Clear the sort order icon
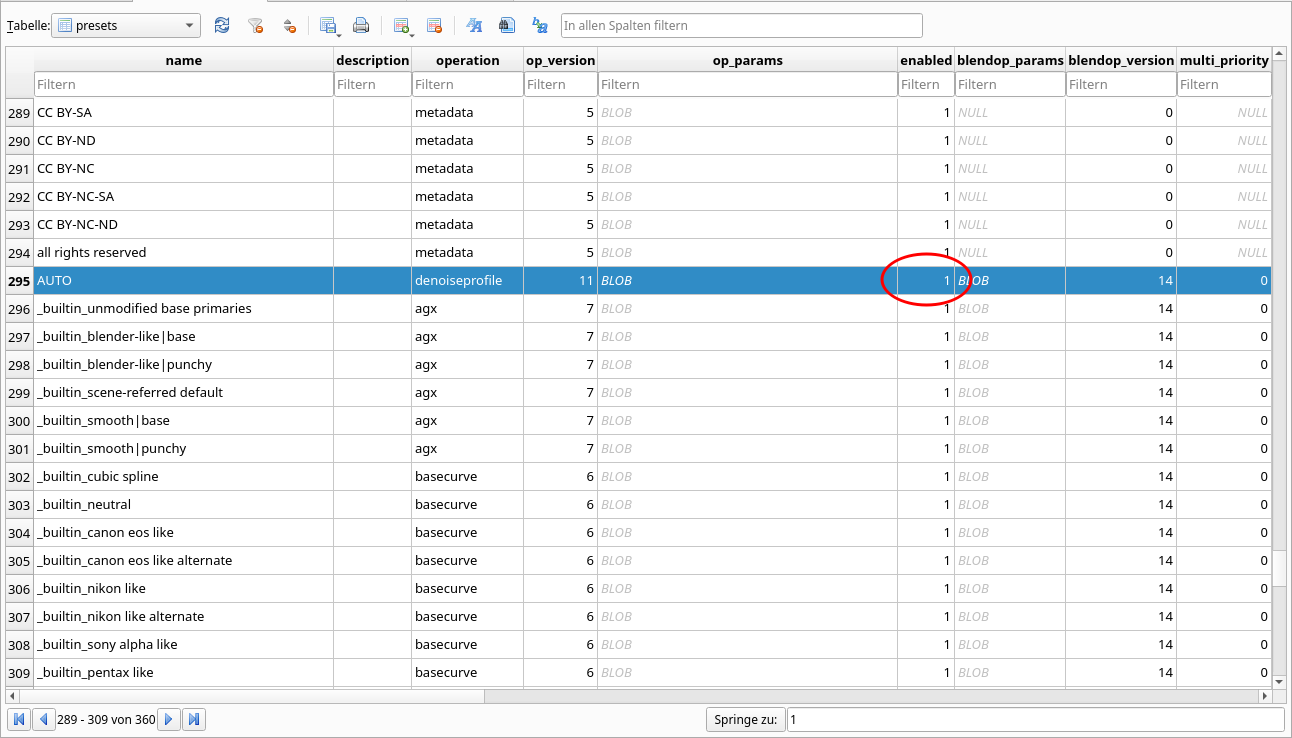This screenshot has height=738, width=1292. pos(289,25)
